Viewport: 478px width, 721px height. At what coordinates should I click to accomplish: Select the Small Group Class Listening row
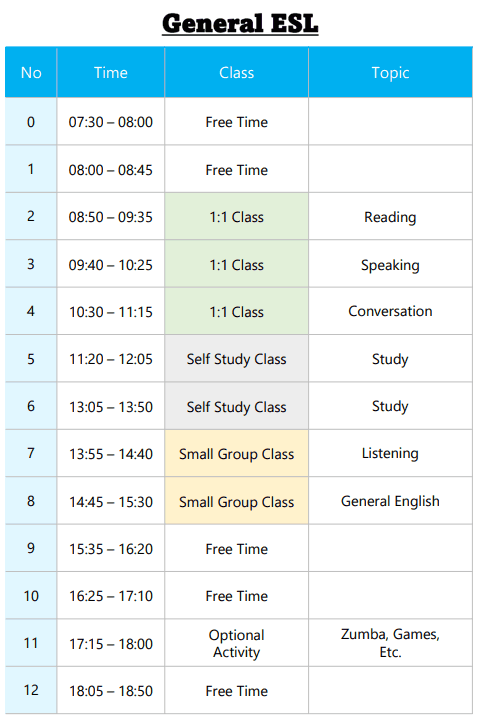click(x=239, y=453)
